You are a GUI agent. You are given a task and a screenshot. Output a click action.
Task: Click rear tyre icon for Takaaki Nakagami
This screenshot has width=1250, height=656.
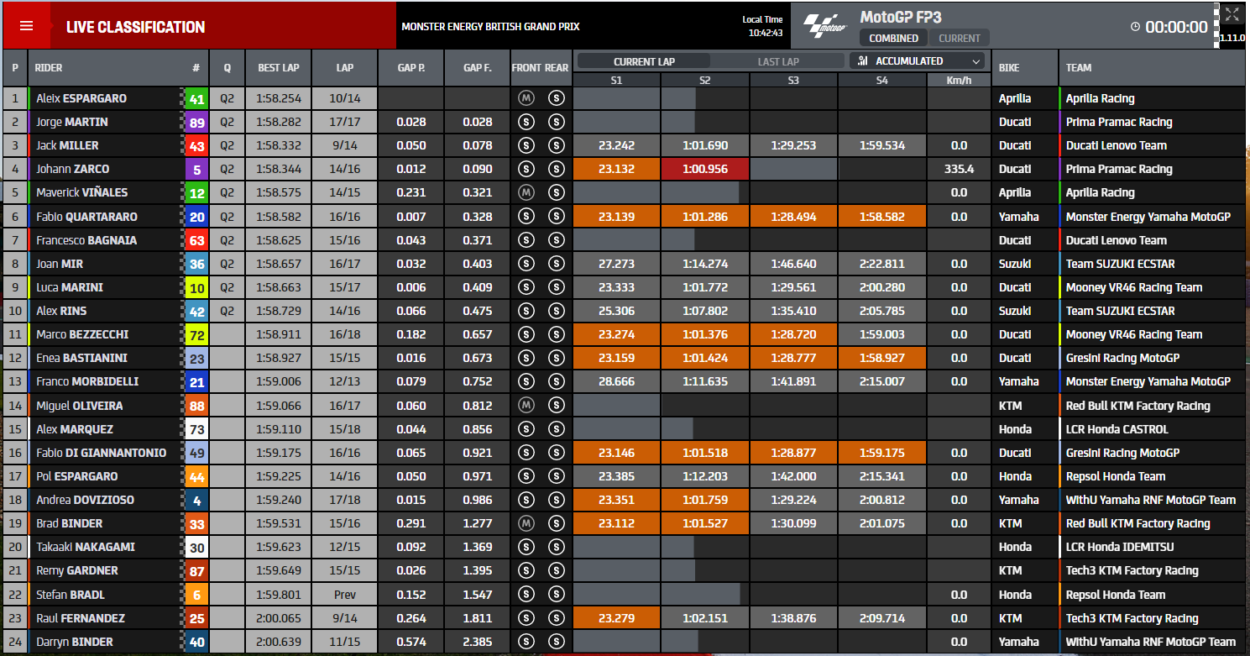[556, 547]
